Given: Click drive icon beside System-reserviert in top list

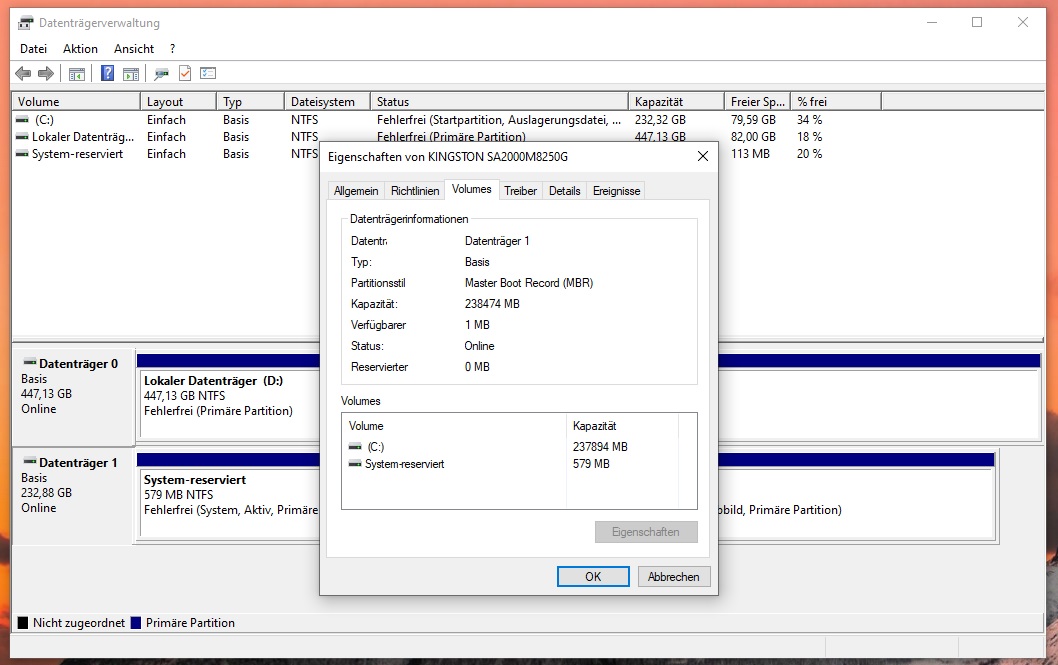Looking at the screenshot, I should click(22, 154).
